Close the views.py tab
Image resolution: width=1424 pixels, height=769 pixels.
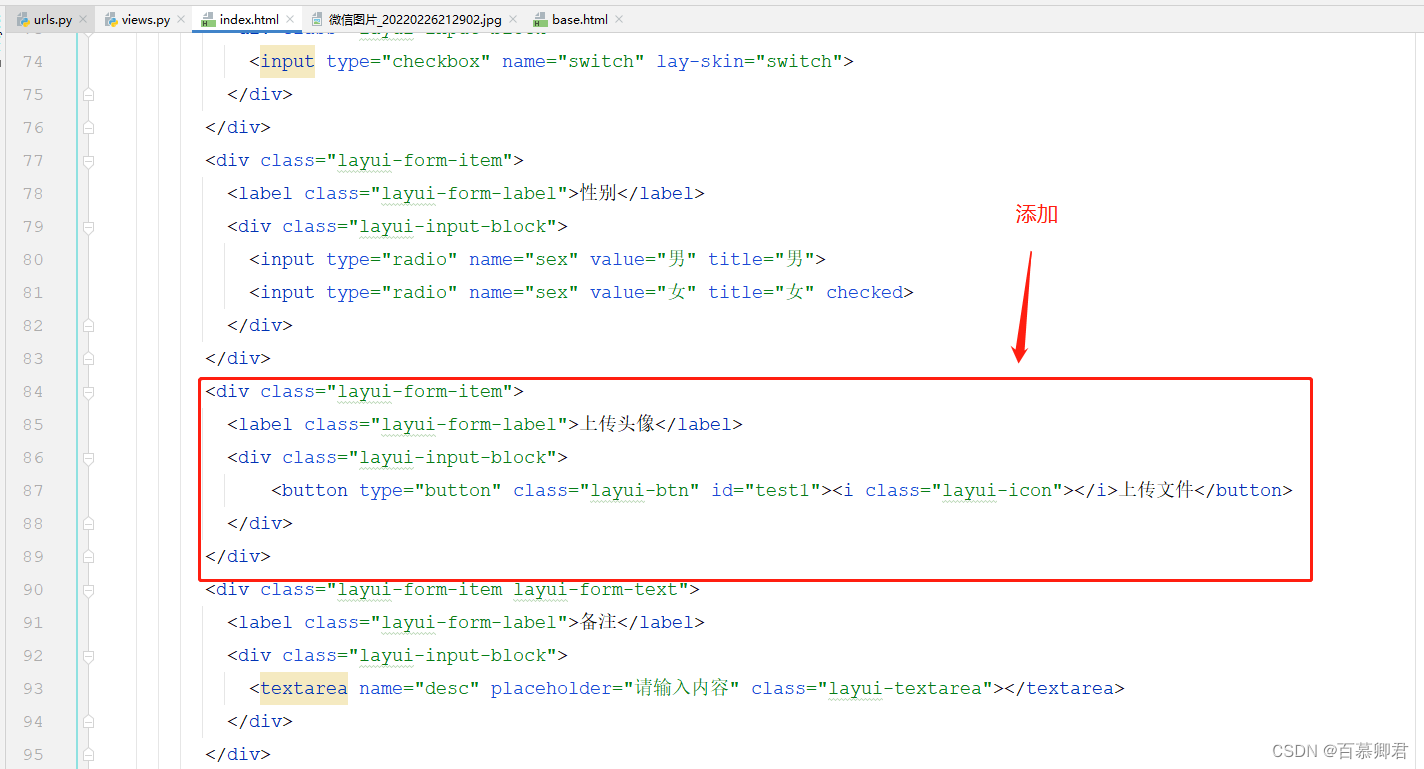point(181,19)
